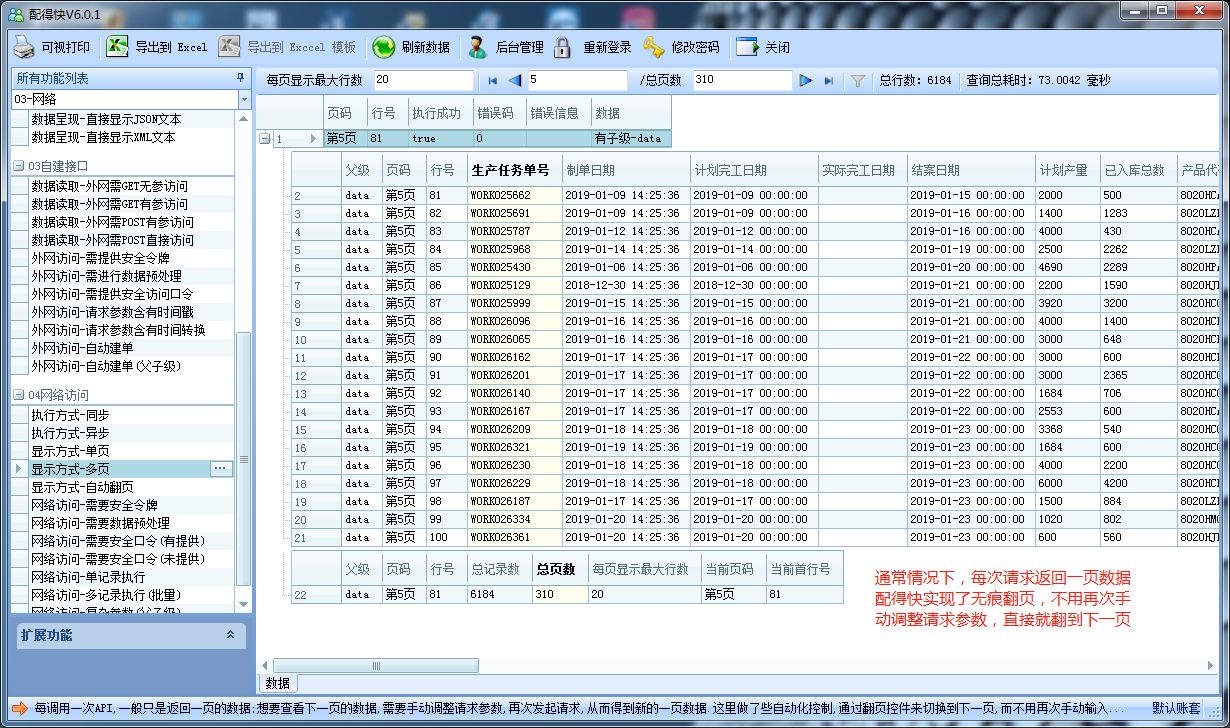Sort by the 结案日期 column header
1230x728 pixels.
tap(971, 170)
